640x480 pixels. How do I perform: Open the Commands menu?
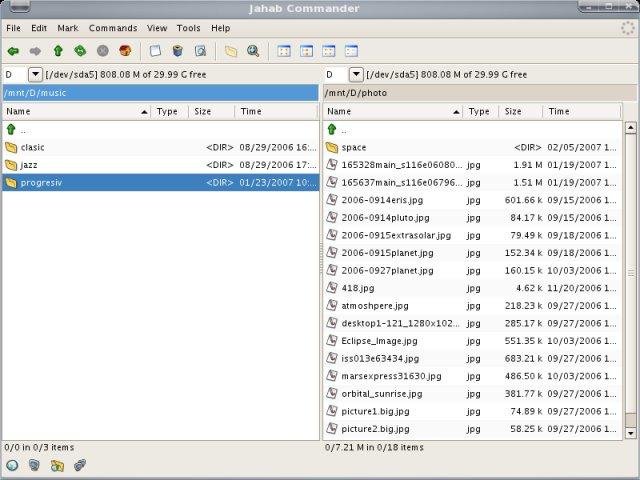(113, 28)
